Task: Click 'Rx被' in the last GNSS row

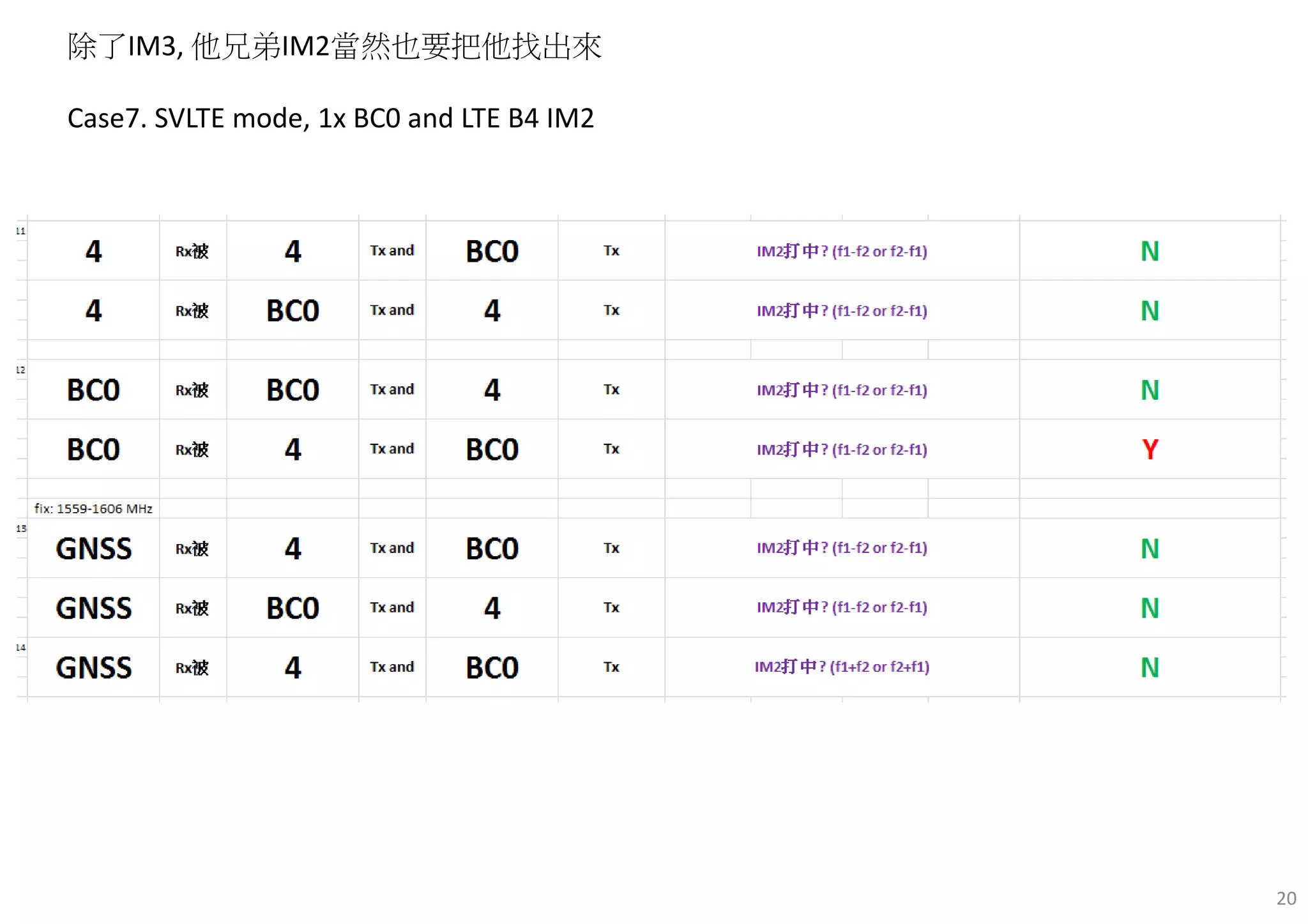Action: [192, 667]
